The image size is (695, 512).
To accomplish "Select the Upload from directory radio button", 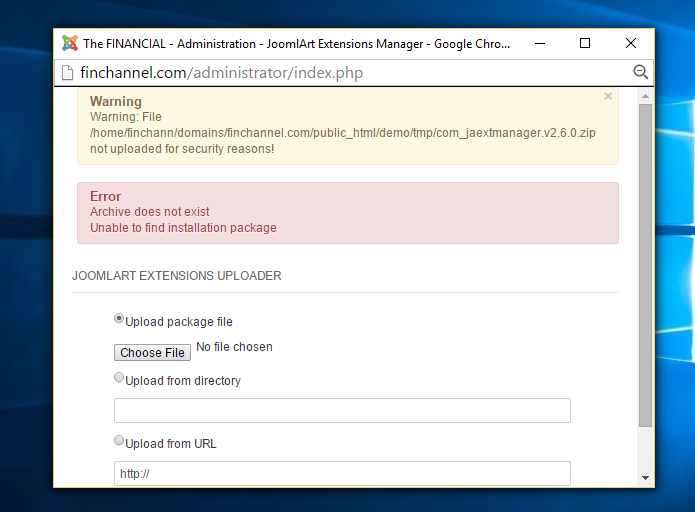I will point(119,377).
